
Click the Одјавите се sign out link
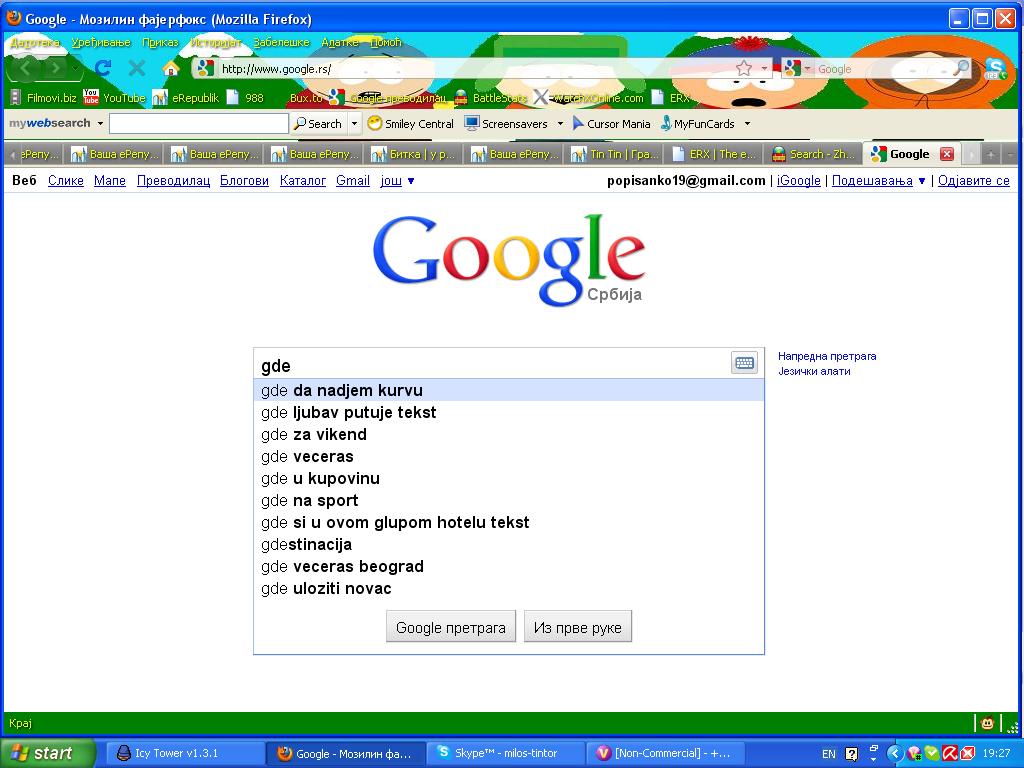point(974,181)
